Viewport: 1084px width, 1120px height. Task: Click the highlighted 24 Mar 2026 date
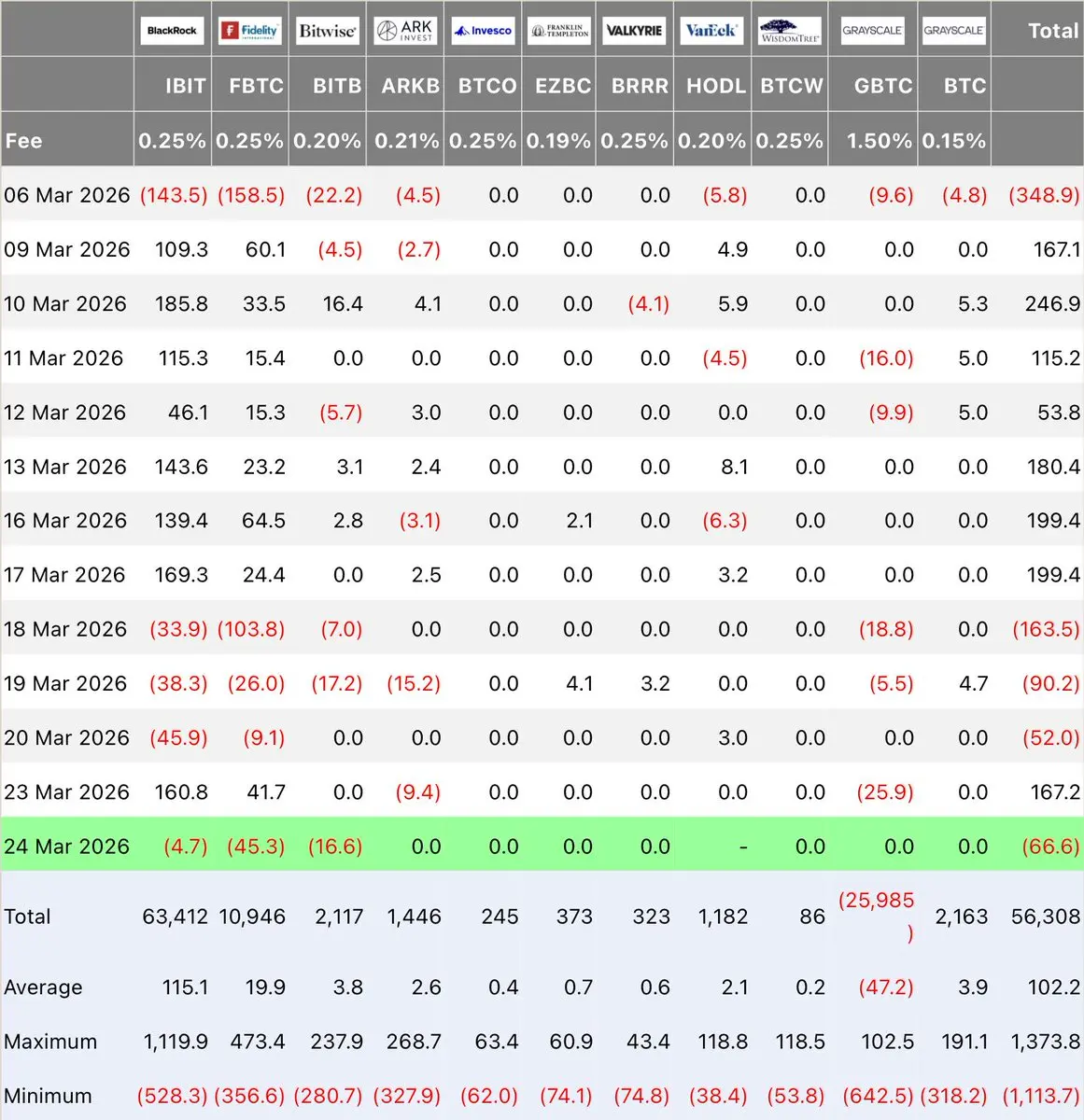pos(66,846)
